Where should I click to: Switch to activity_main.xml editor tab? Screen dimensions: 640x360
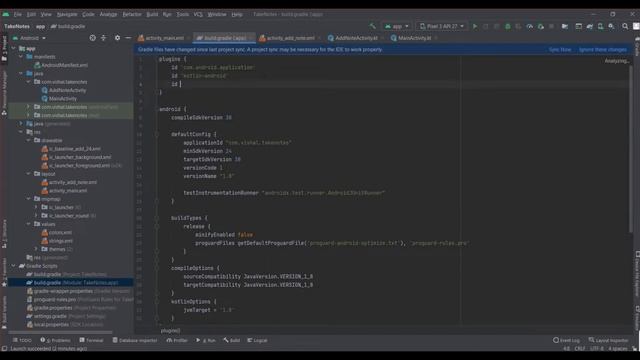click(x=164, y=38)
